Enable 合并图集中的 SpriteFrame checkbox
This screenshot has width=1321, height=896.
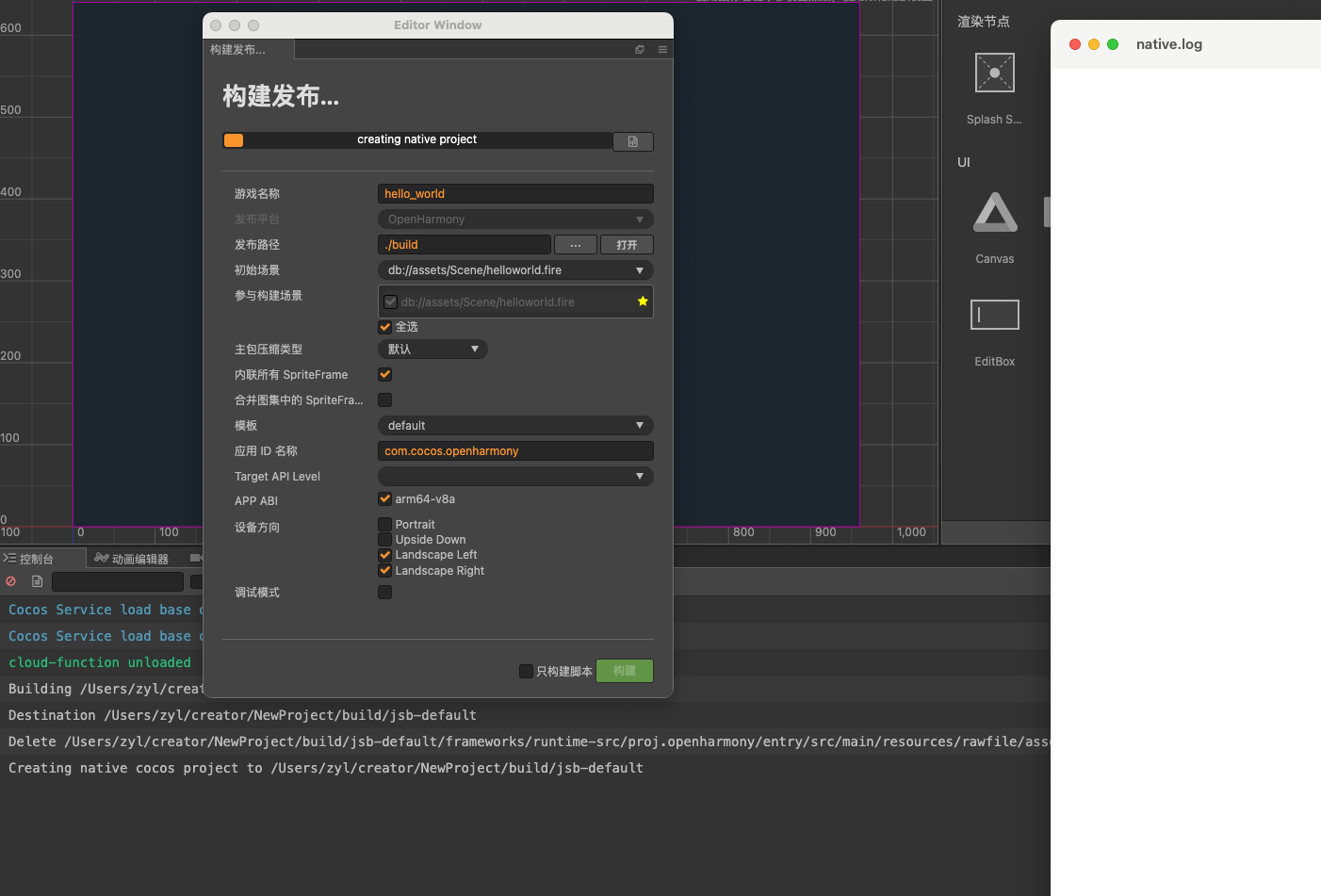[x=385, y=400]
